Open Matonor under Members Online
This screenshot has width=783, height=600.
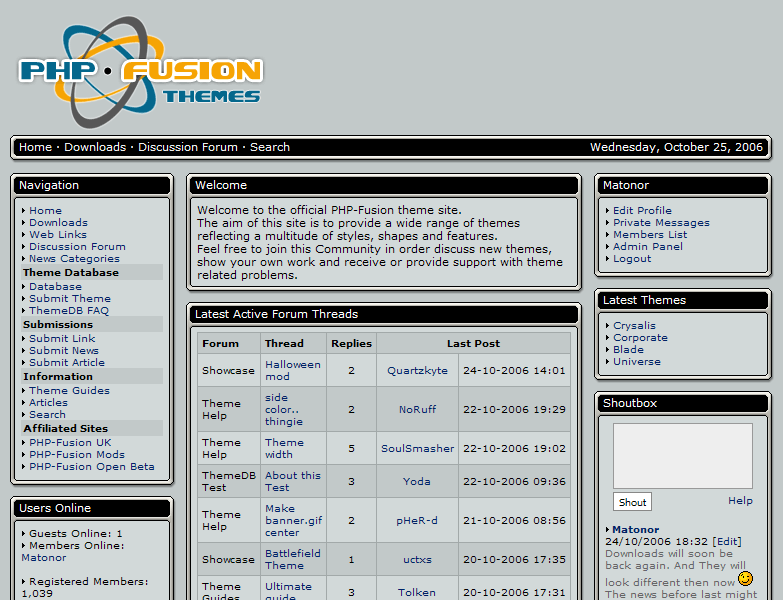43,558
